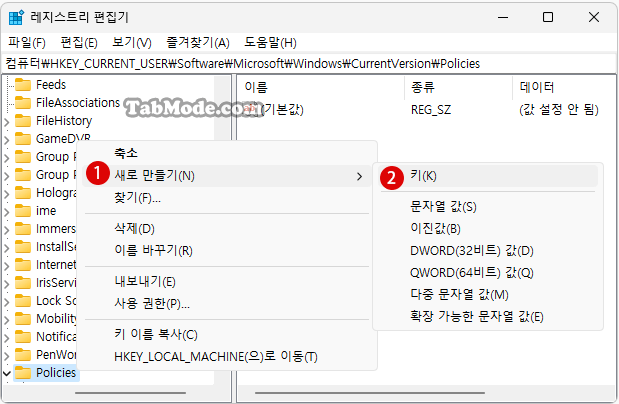Click the REG_SZ type cell
The width and height of the screenshot is (619, 404).
pos(431,110)
